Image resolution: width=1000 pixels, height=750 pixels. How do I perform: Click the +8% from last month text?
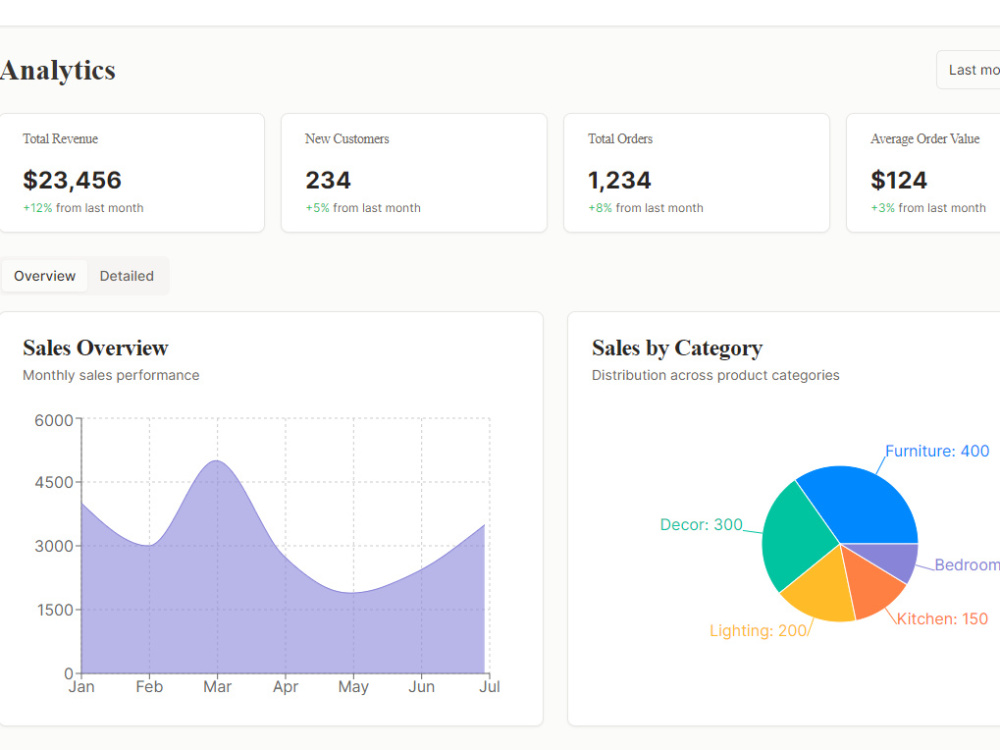645,208
